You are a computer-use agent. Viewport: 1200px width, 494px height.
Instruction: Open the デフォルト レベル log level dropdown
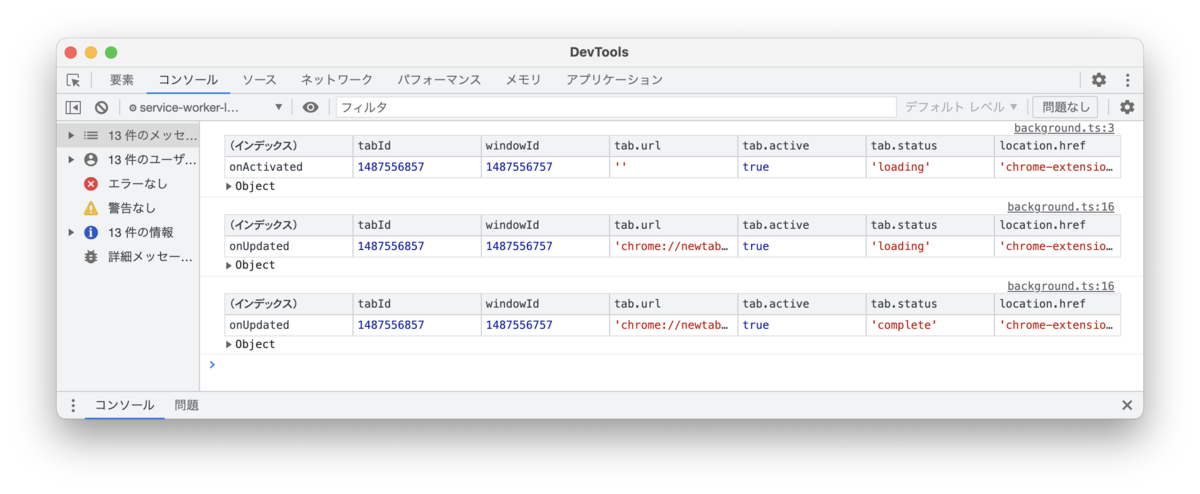coord(961,107)
